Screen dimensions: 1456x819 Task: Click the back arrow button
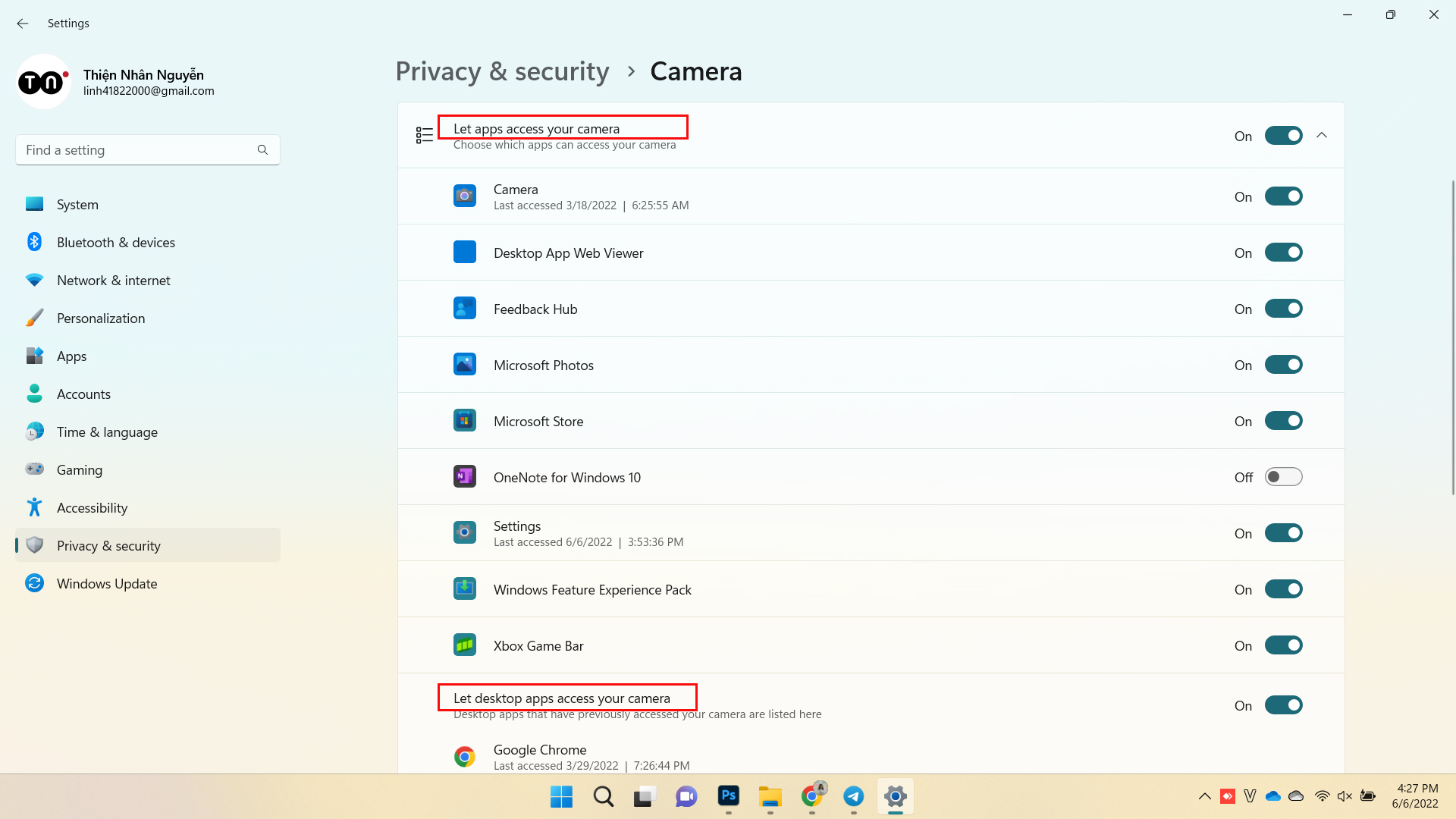pyautogui.click(x=22, y=24)
